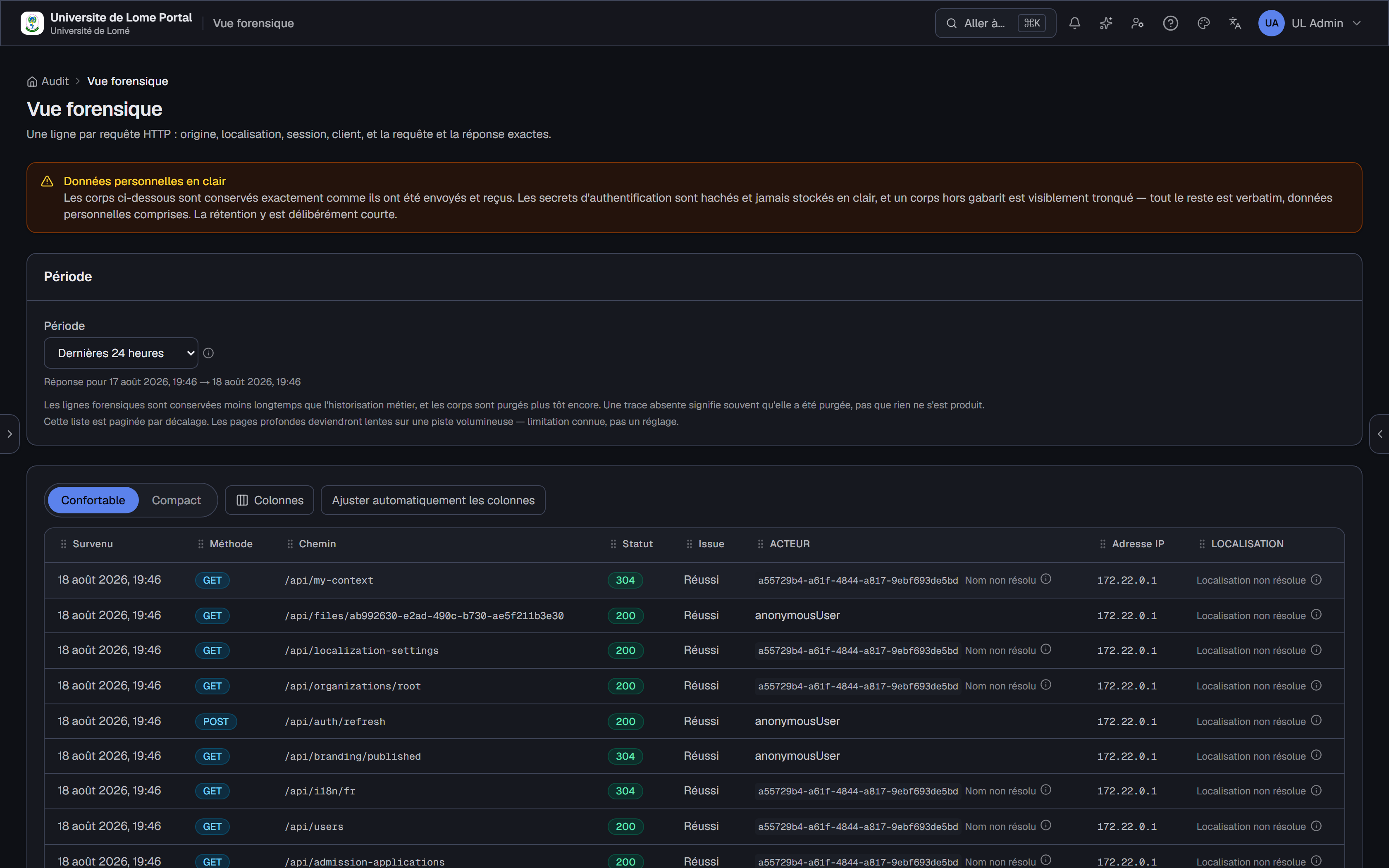This screenshot has width=1389, height=868.
Task: Grab the Adresse IP column drag handle
Action: point(1103,544)
